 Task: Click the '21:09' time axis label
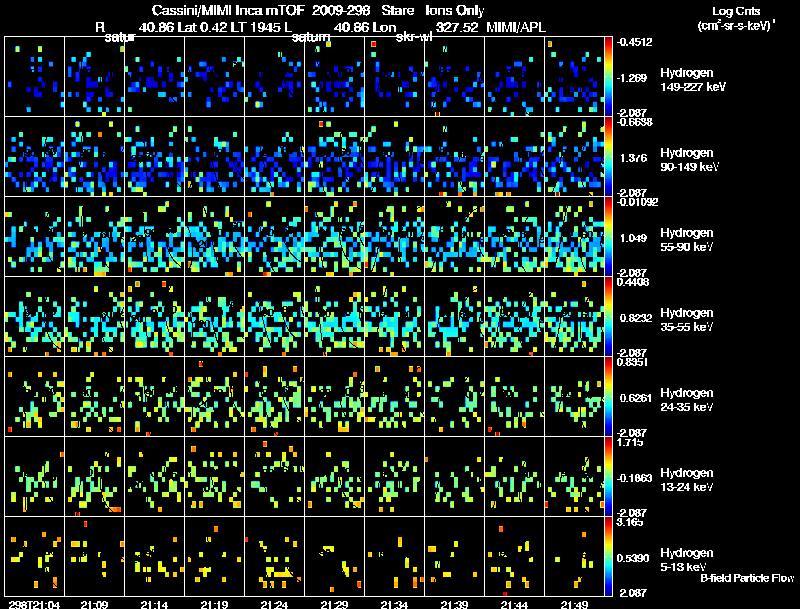tap(94, 604)
